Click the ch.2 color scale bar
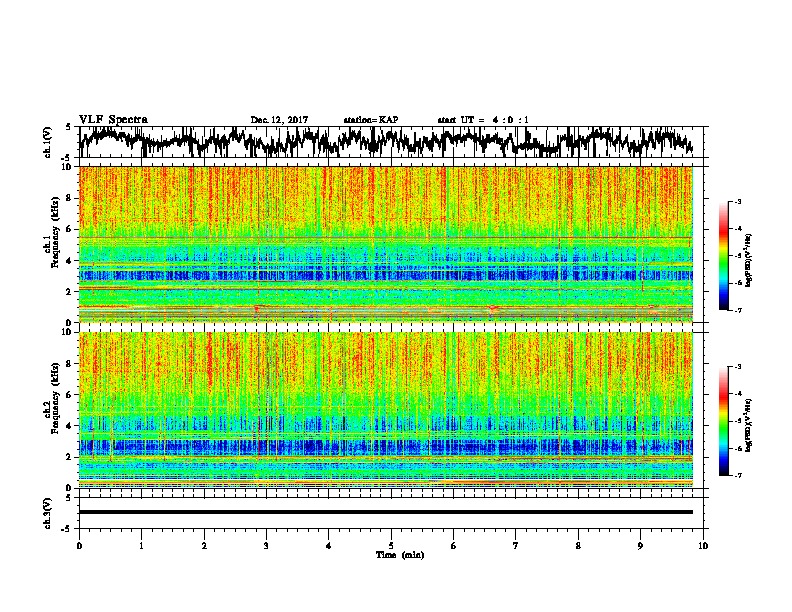 tap(723, 421)
